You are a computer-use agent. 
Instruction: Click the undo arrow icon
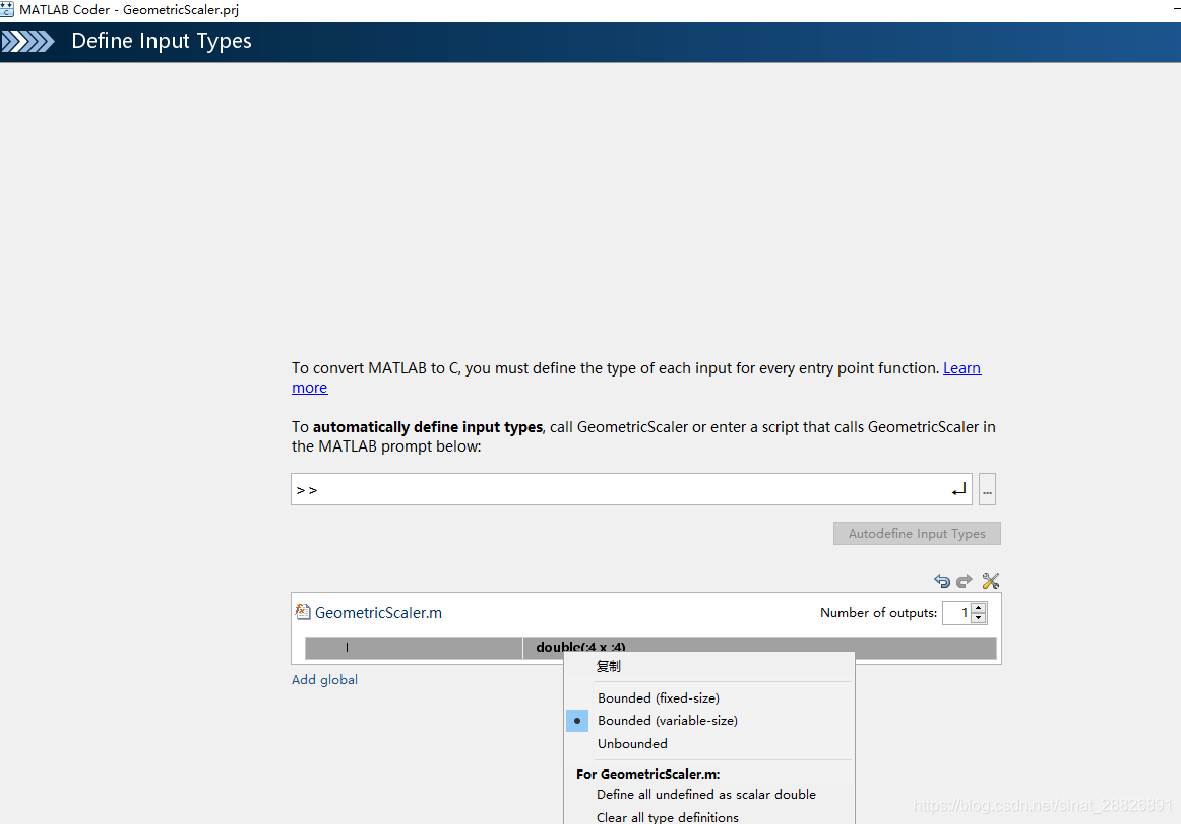pyautogui.click(x=941, y=581)
